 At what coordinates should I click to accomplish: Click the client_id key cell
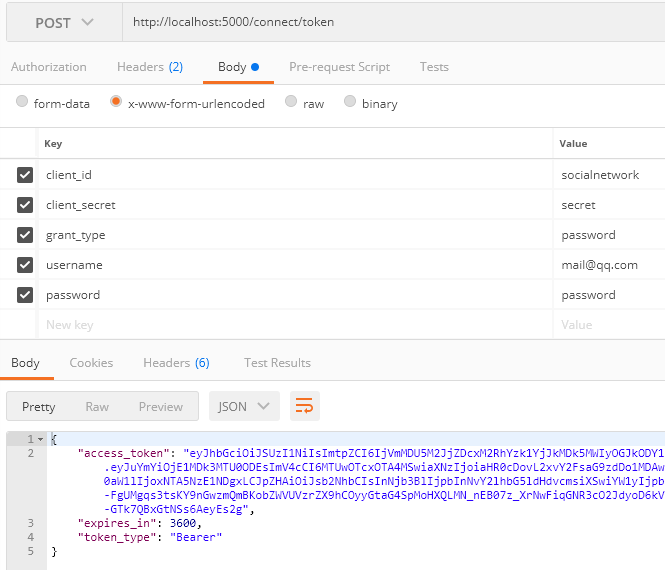[x=295, y=175]
